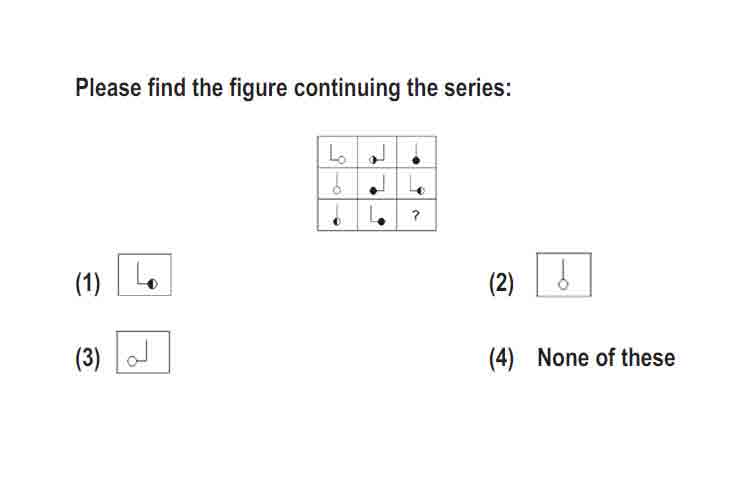The height and width of the screenshot is (500, 750).
Task: Click bottom-left grid cell with half-filled circle
Action: (337, 215)
